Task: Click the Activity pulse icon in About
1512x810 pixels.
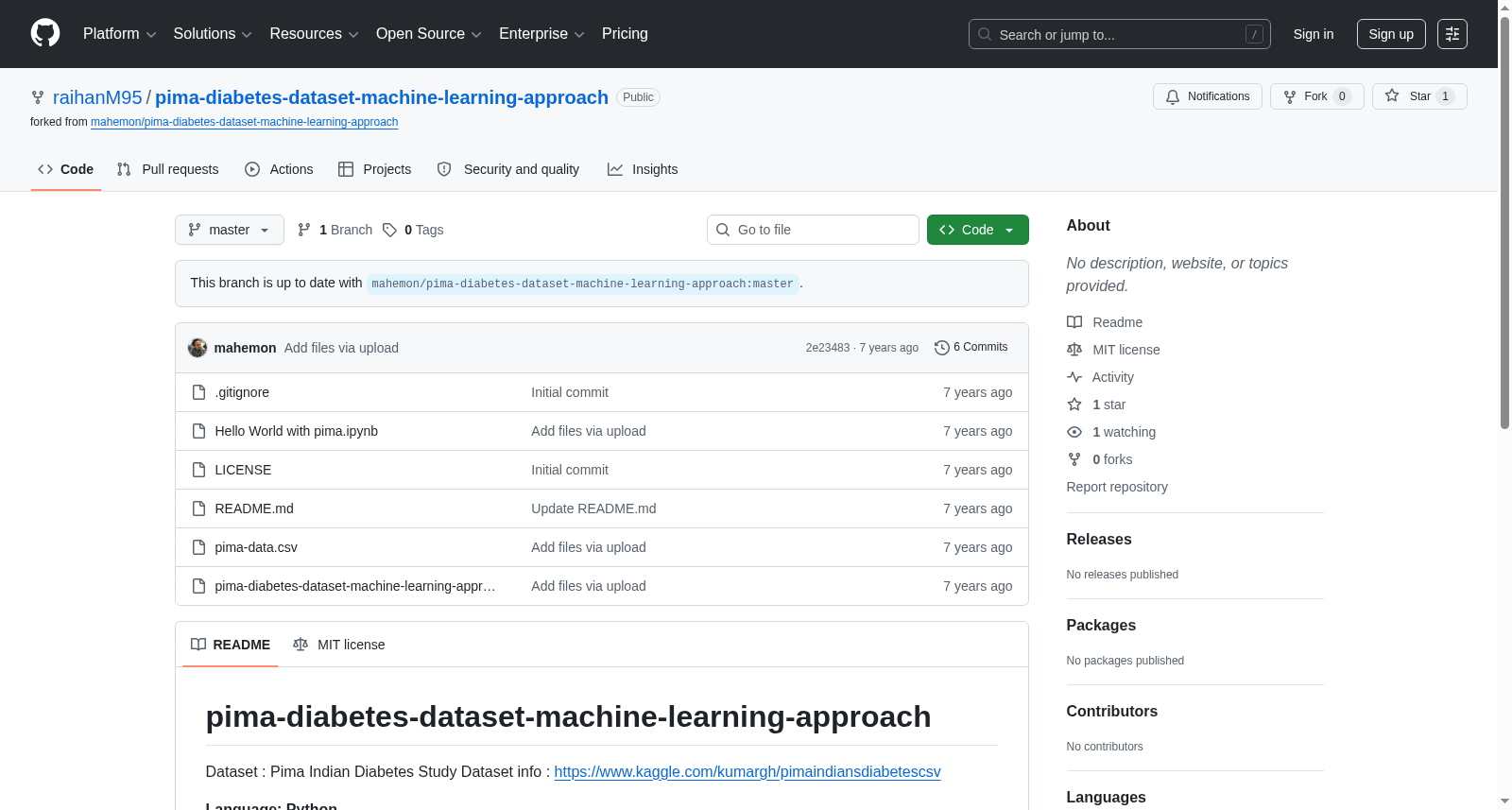Action: pos(1074,377)
